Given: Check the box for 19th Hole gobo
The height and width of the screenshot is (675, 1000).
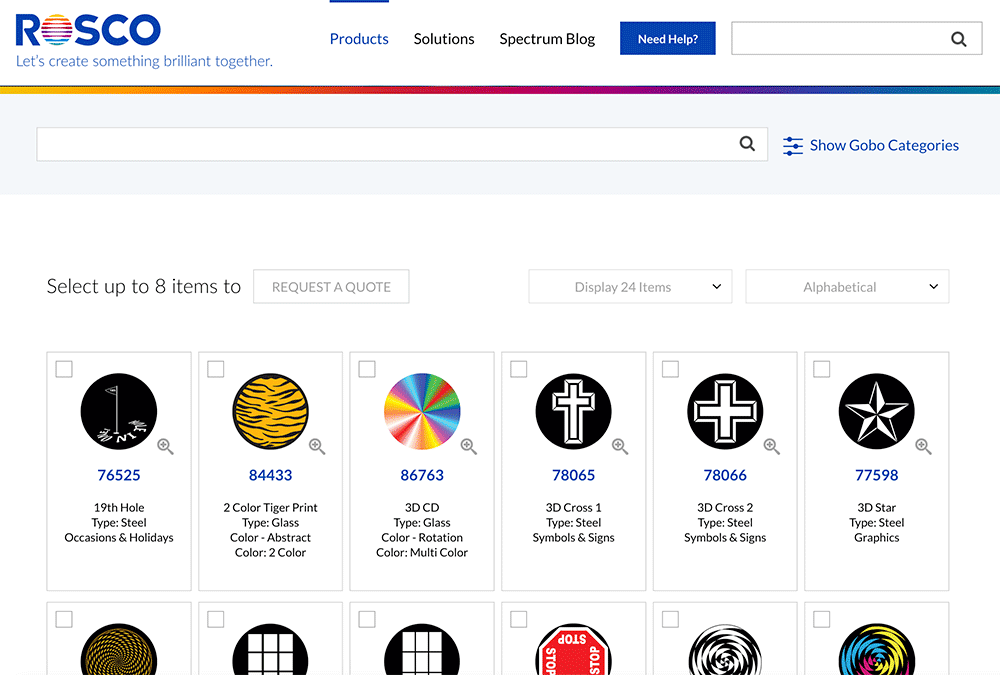Looking at the screenshot, I should coord(64,369).
